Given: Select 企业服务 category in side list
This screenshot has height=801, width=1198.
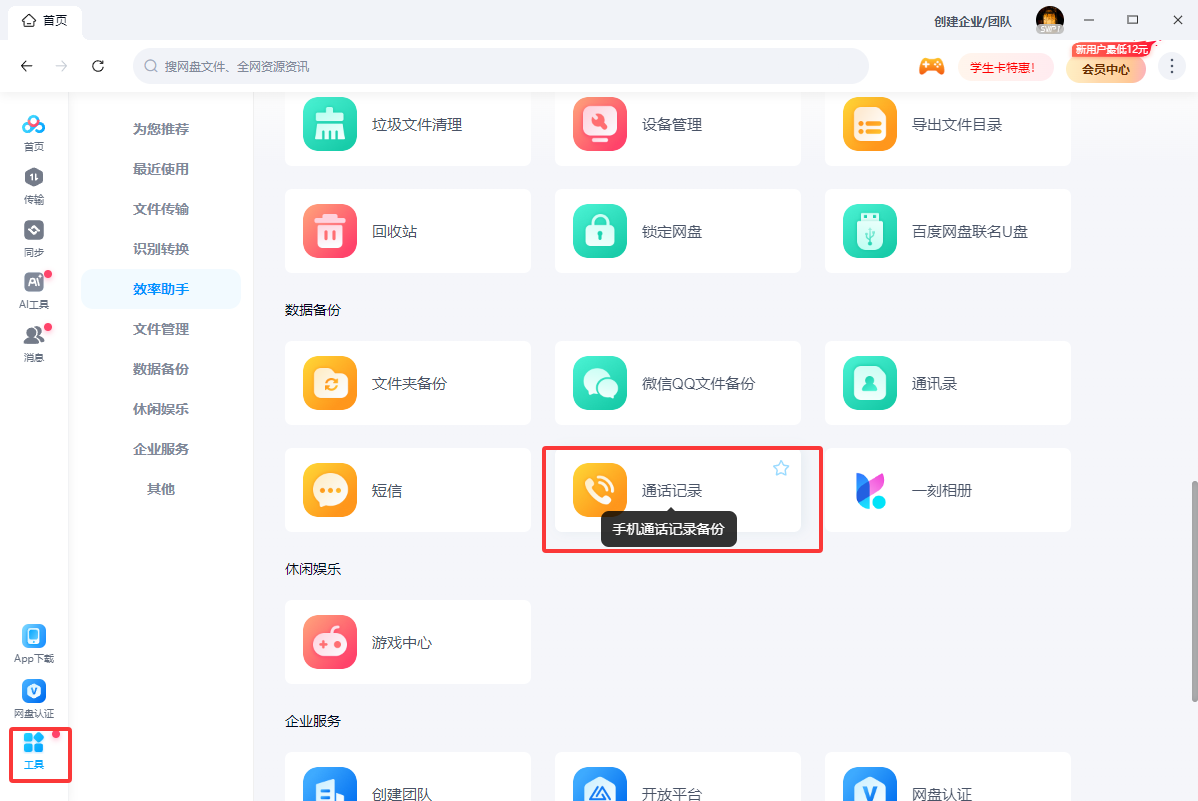Looking at the screenshot, I should pyautogui.click(x=160, y=449).
